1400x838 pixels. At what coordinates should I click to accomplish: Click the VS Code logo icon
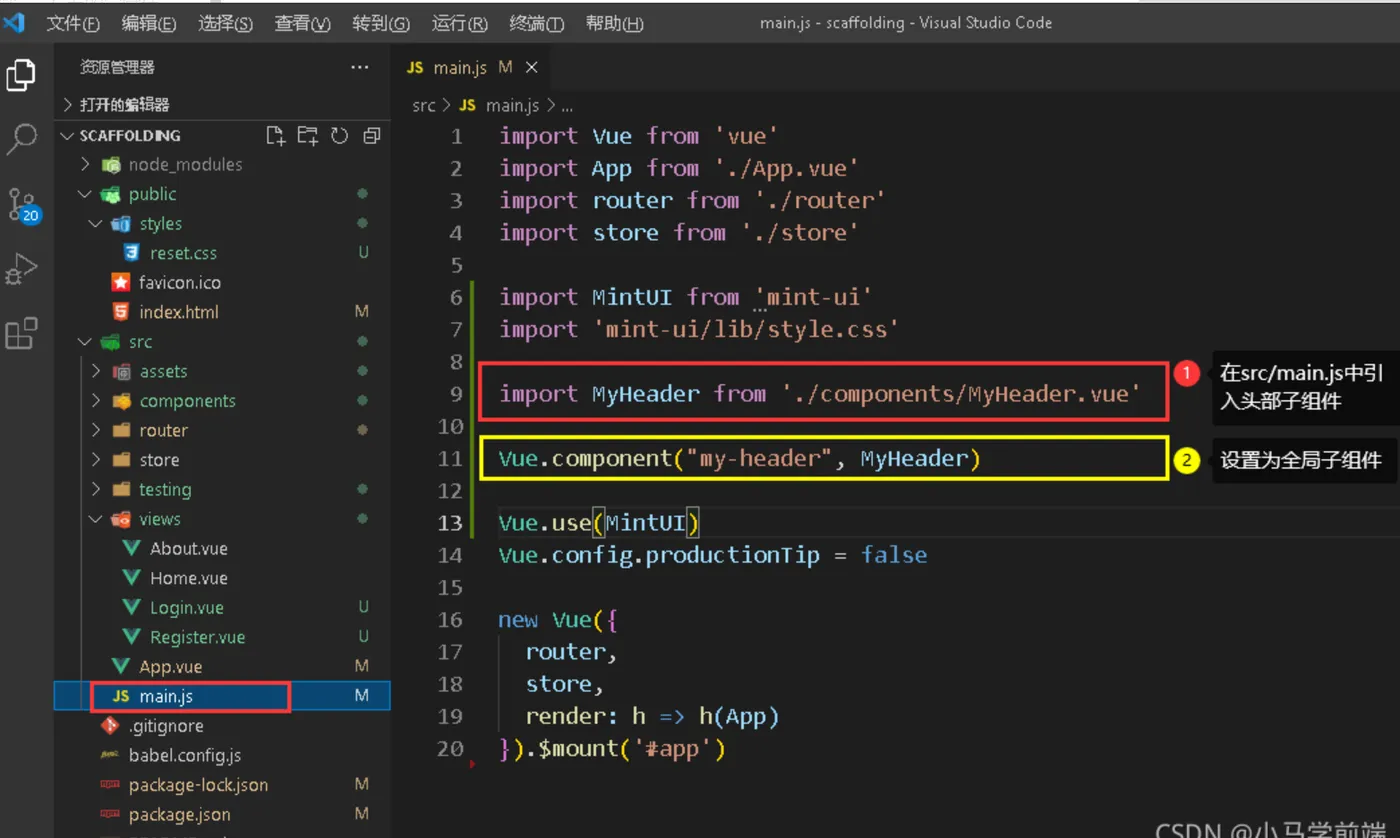click(14, 22)
